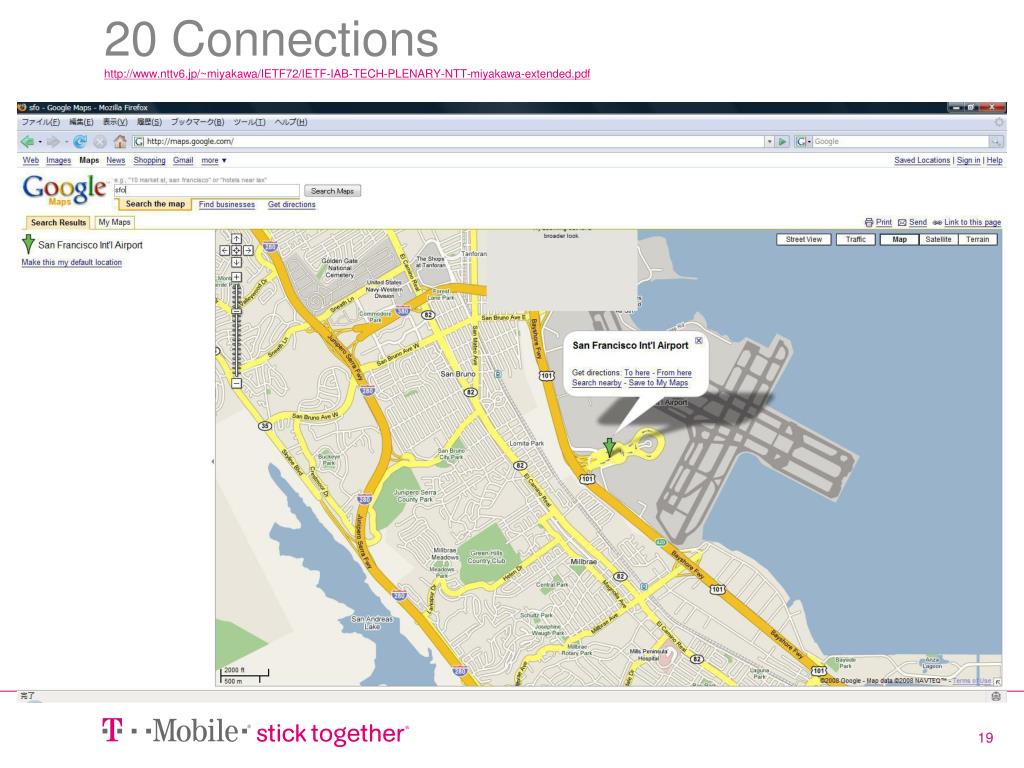Open the back button history dropdown arrow
This screenshot has height=768, width=1024.
pyautogui.click(x=40, y=142)
